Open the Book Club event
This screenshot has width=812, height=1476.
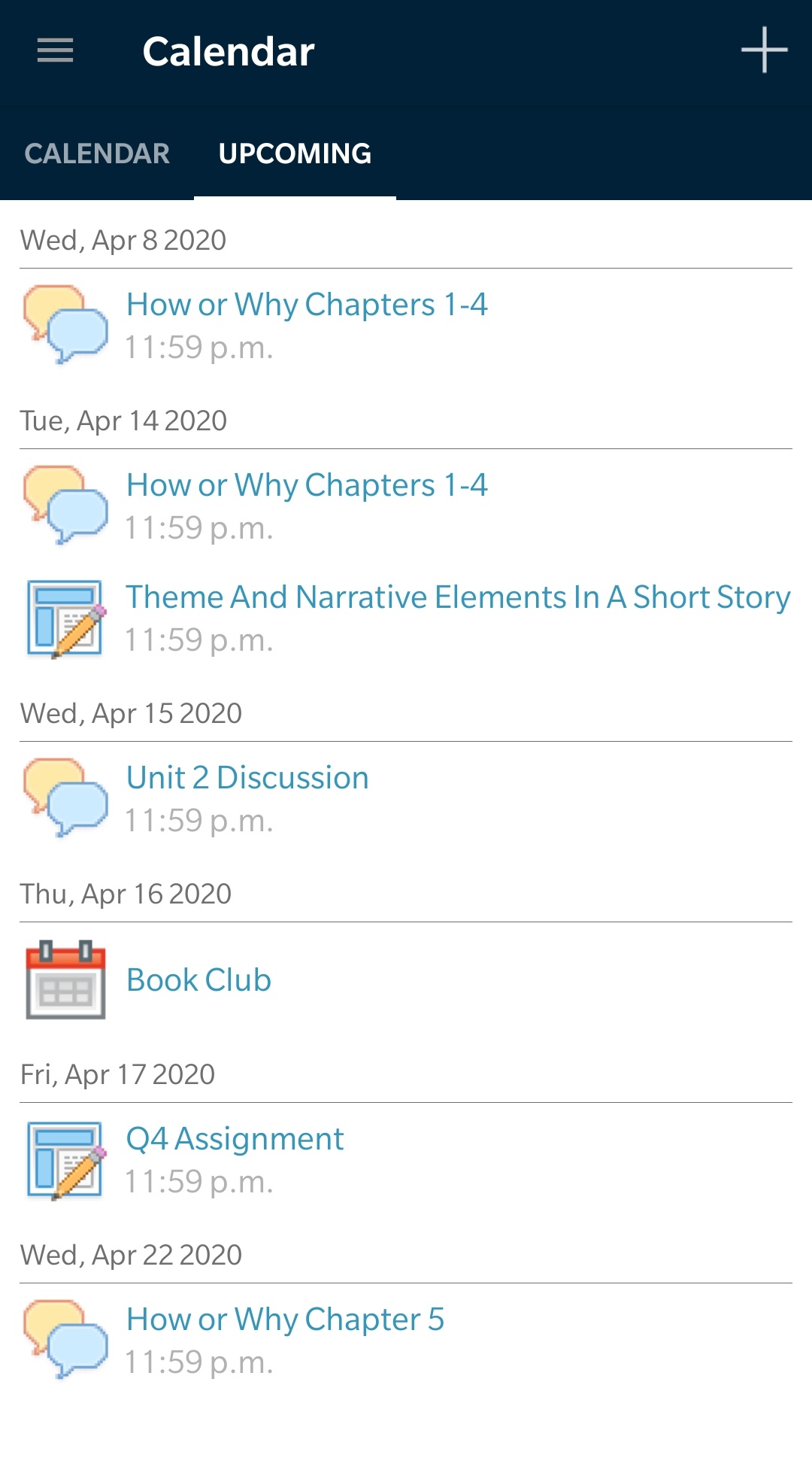point(198,980)
